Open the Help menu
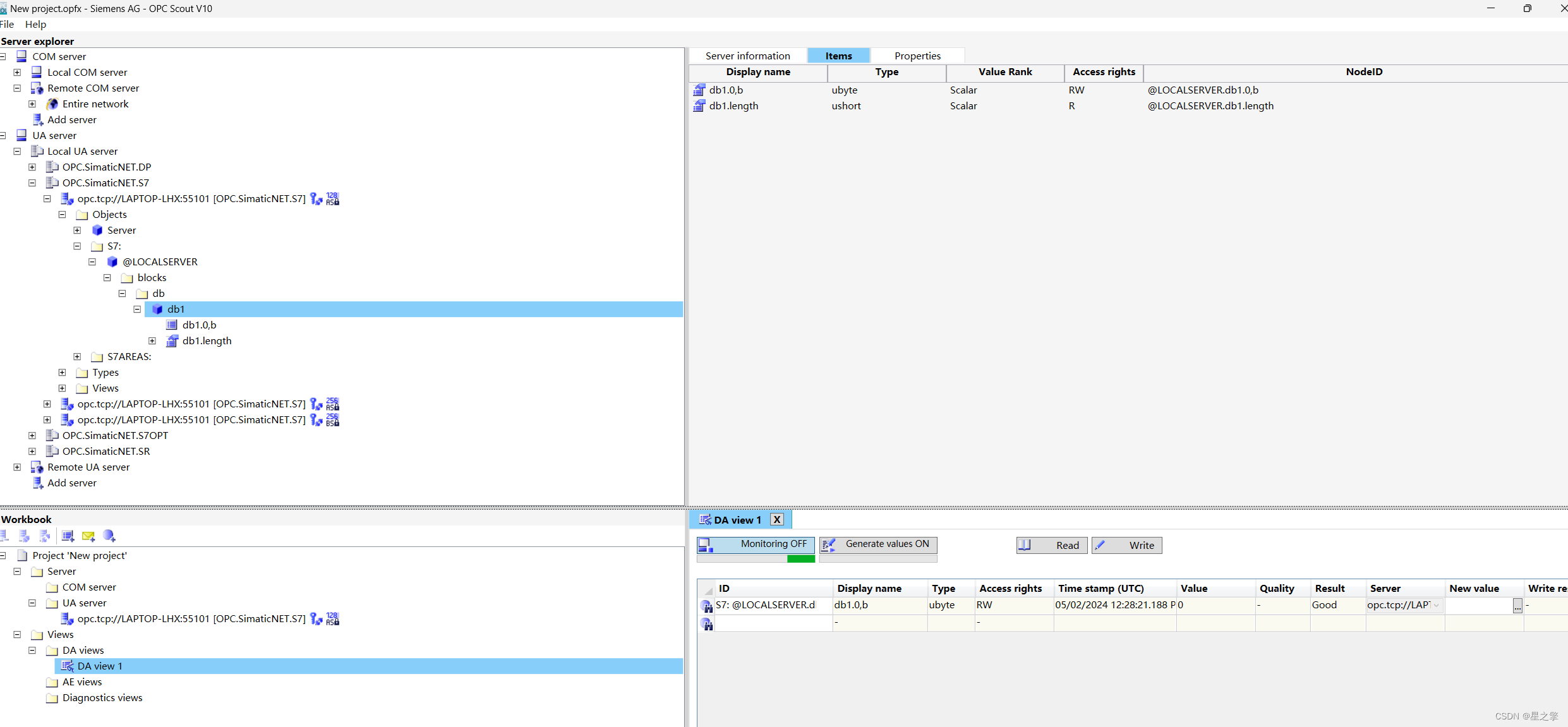This screenshot has width=1568, height=727. tap(35, 25)
